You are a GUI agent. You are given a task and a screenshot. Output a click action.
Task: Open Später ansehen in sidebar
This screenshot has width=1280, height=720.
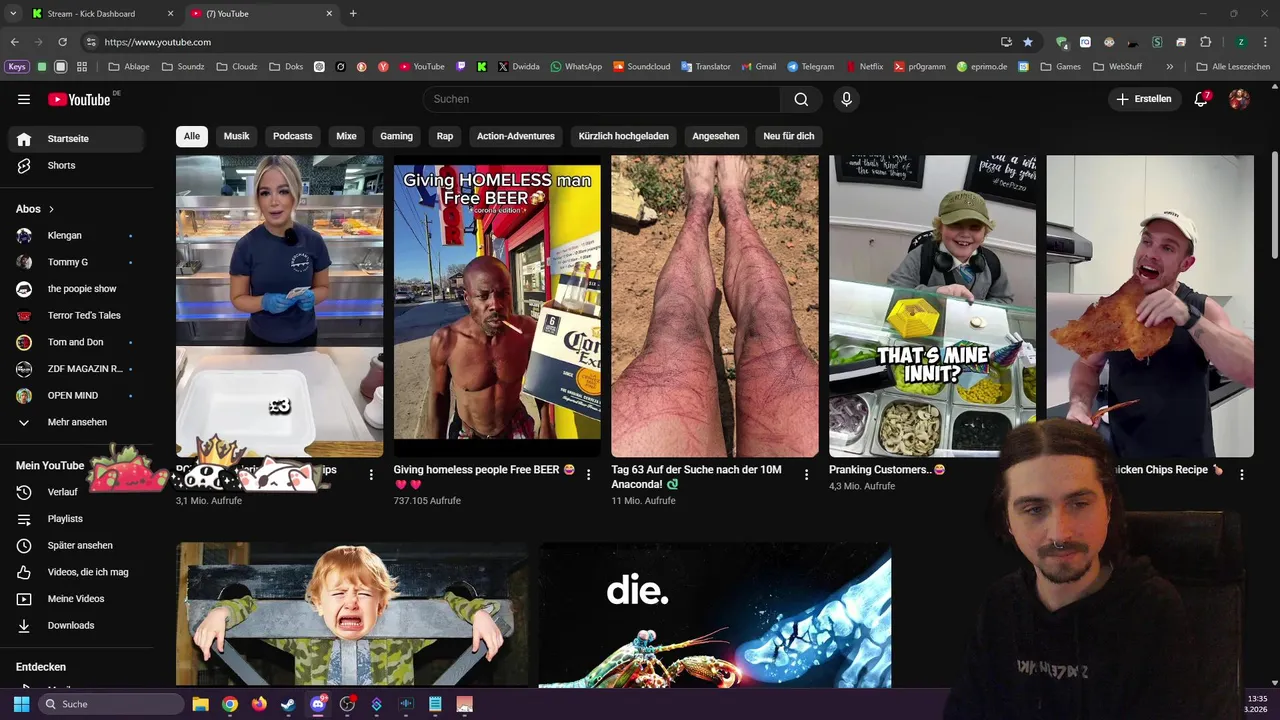point(77,545)
